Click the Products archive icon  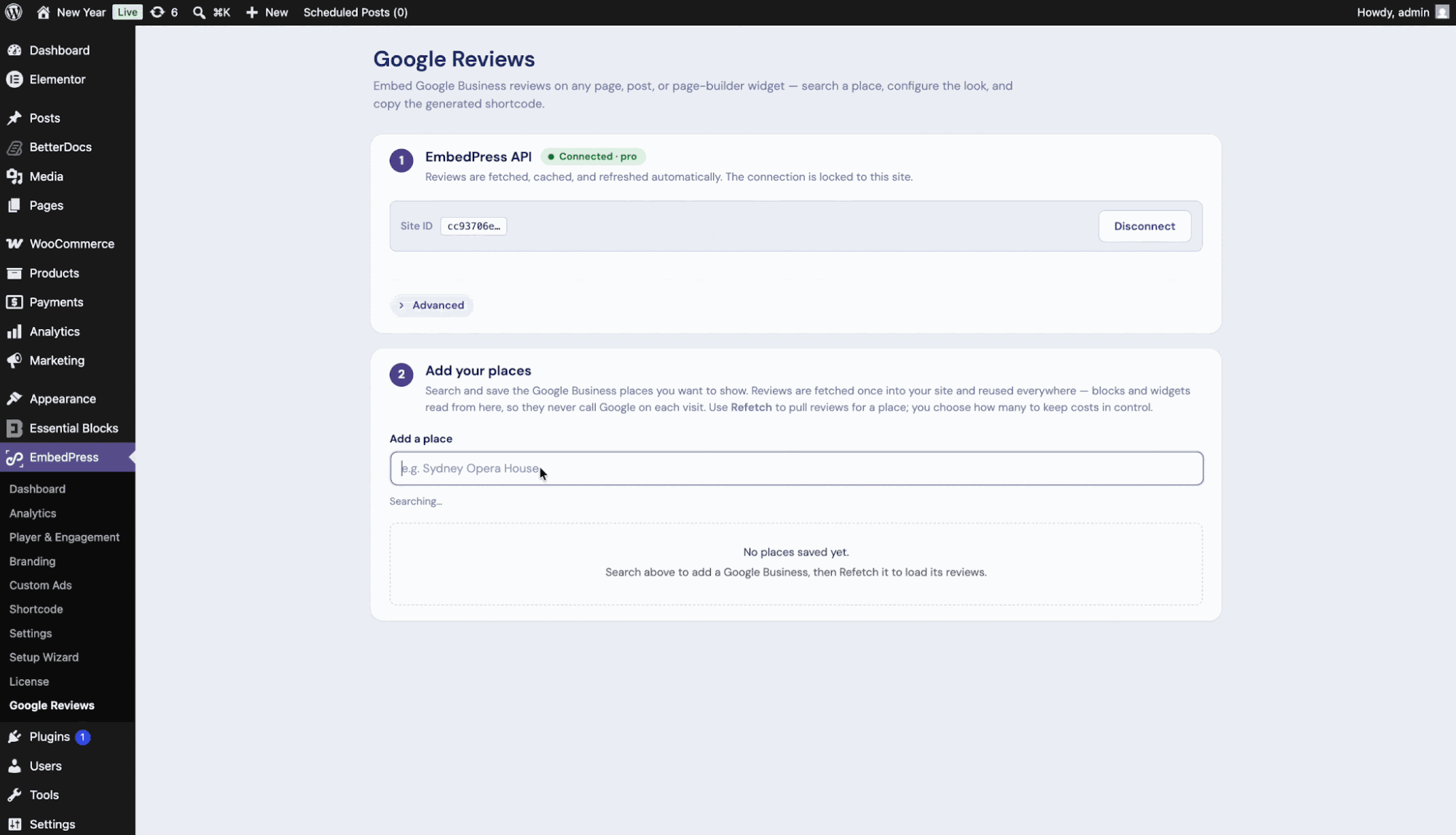click(15, 273)
